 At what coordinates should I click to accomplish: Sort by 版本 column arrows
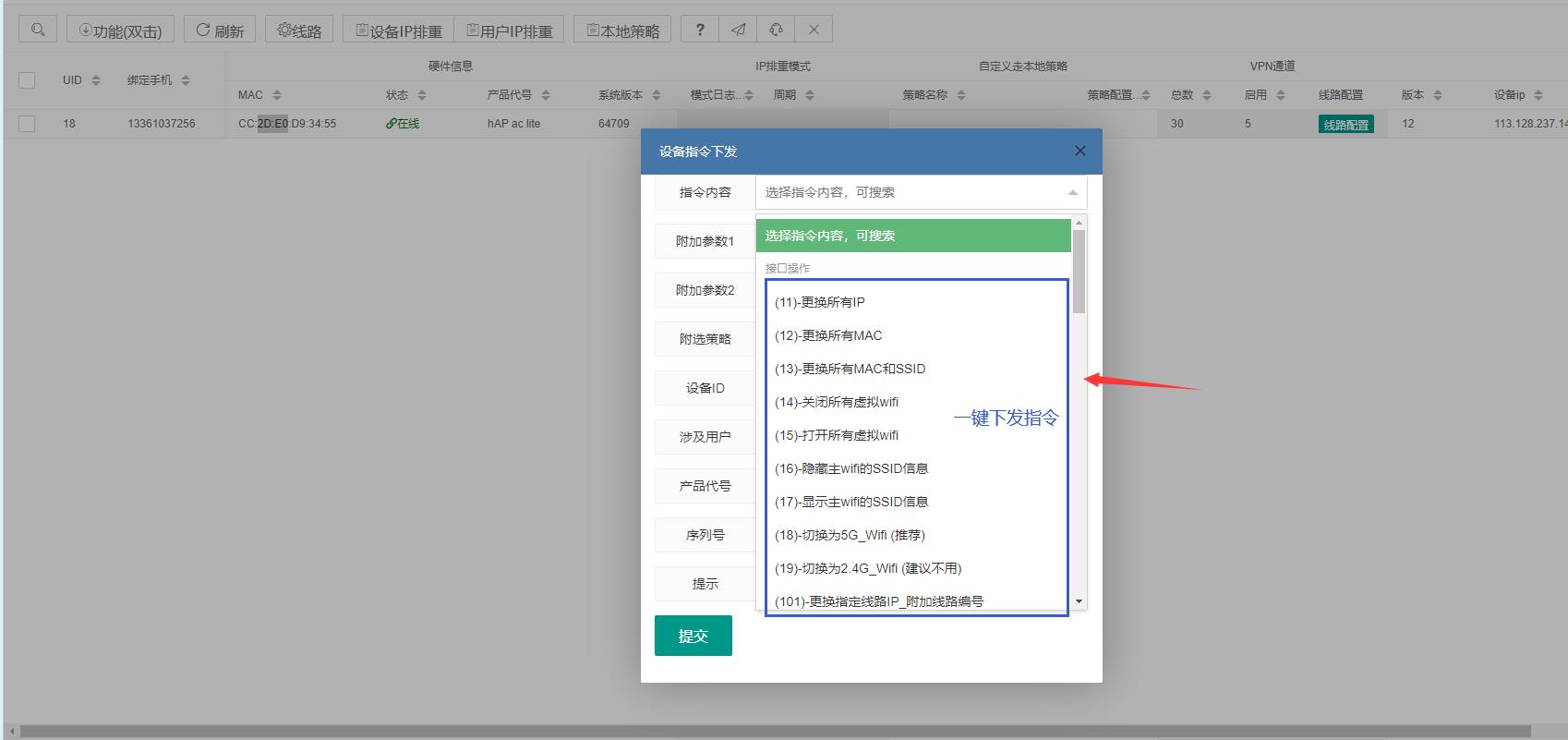pos(1438,95)
